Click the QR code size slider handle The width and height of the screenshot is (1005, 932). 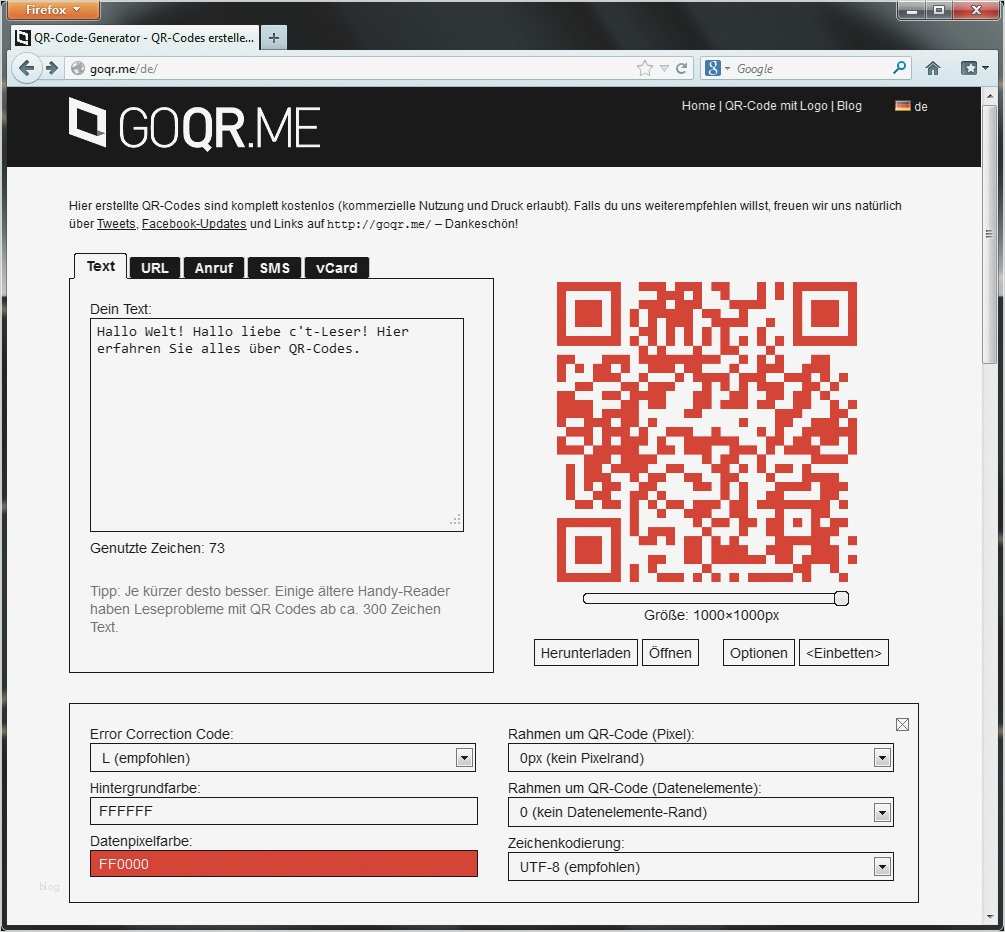(x=842, y=598)
